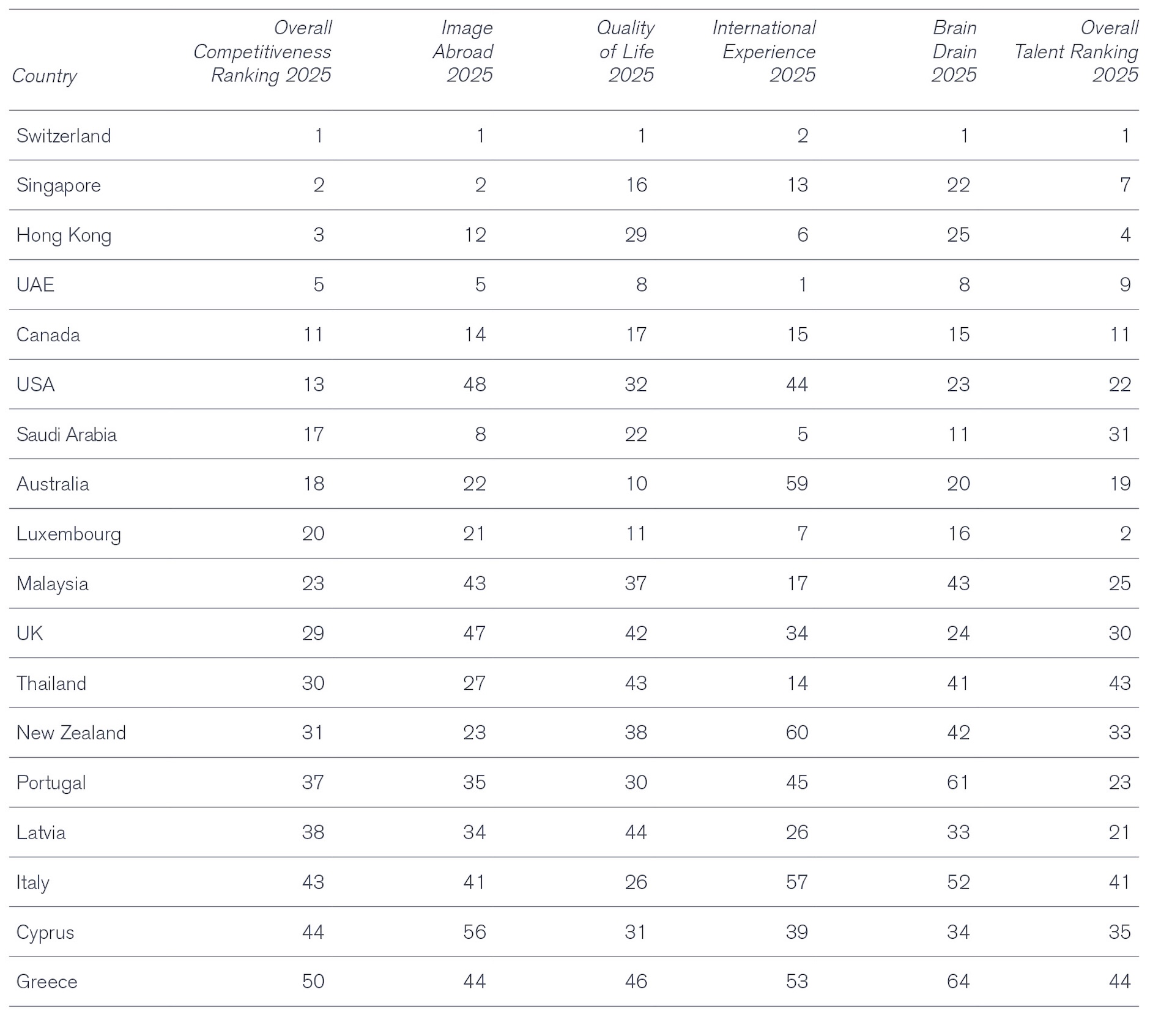Viewport: 1150px width, 1036px height.
Task: Click the Switzerland row label
Action: pyautogui.click(x=64, y=136)
